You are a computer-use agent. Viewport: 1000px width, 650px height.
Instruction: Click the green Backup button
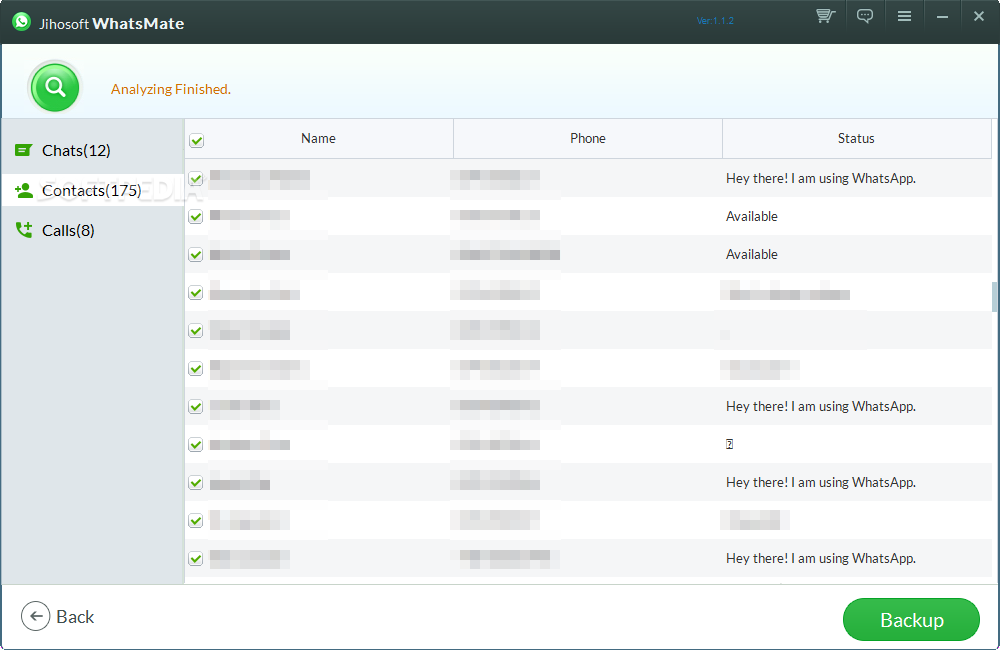pos(911,619)
